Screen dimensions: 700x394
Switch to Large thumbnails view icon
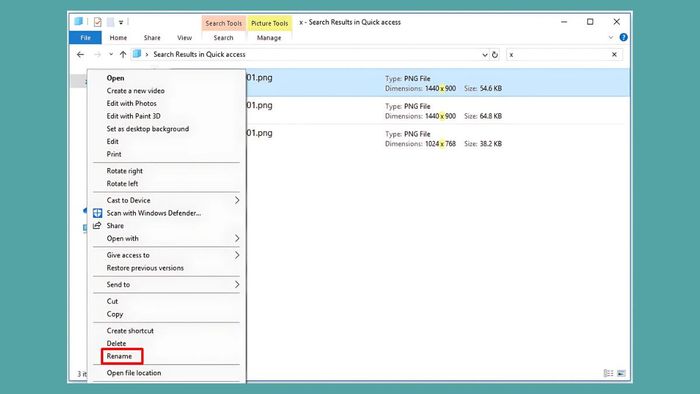[621, 373]
